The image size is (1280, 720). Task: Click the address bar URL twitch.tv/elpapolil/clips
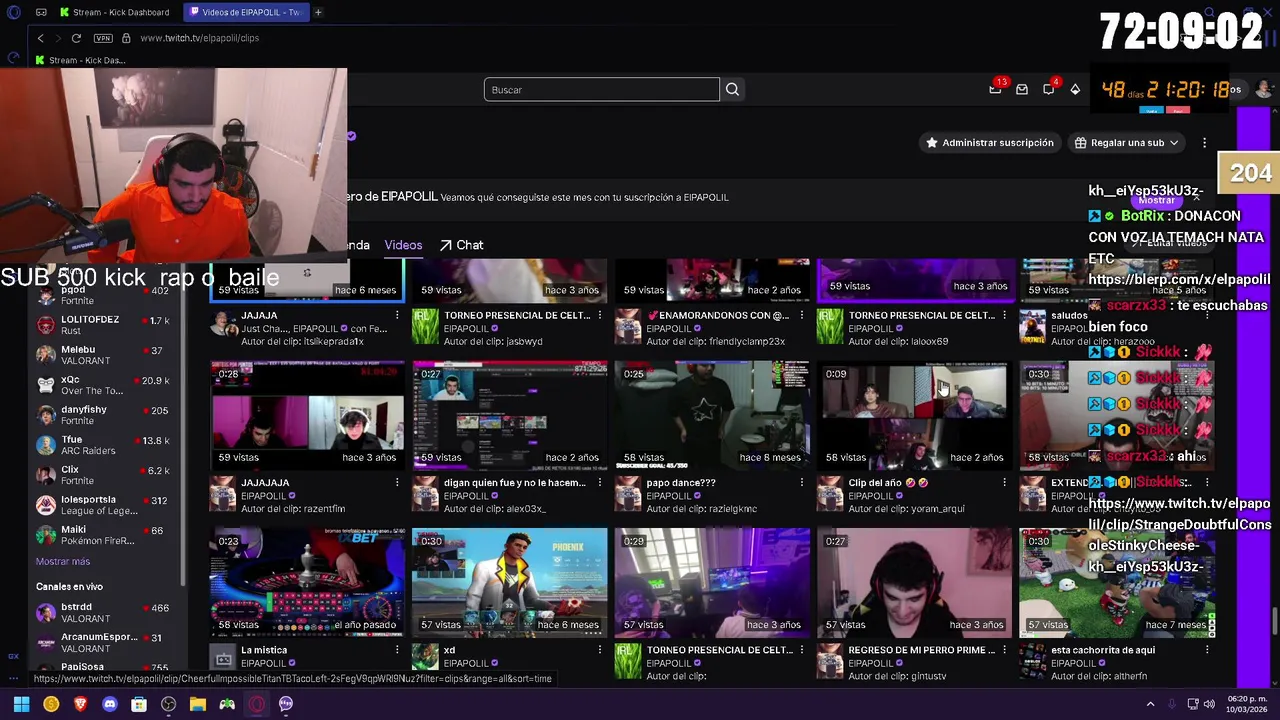click(x=199, y=38)
